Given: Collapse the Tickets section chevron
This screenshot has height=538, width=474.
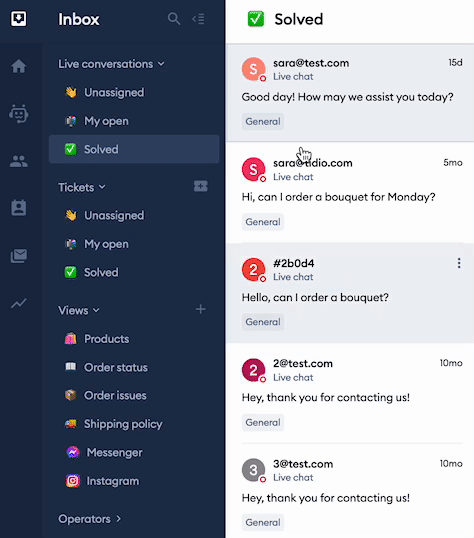Looking at the screenshot, I should 102,187.
